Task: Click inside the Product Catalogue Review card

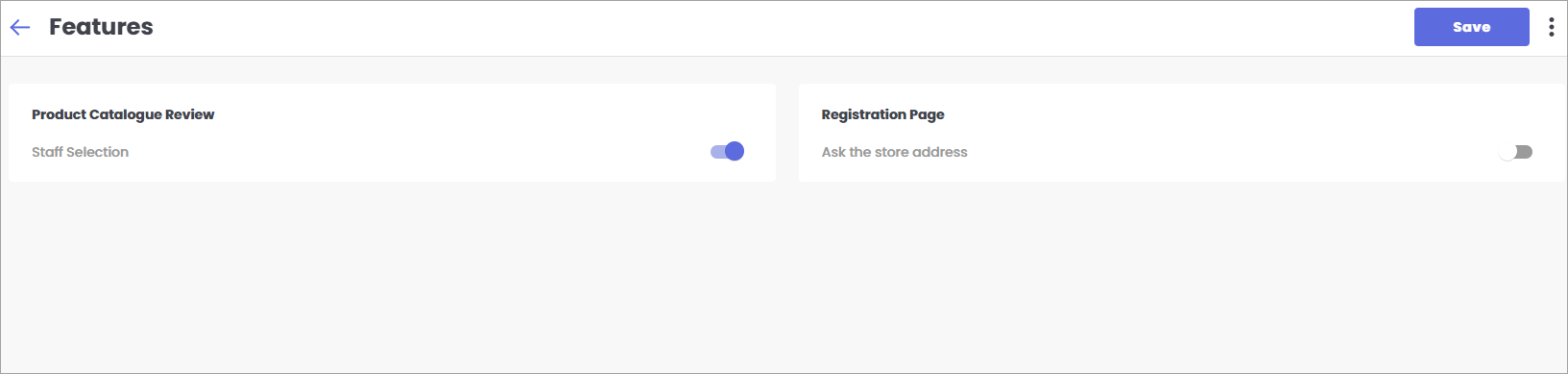Action: pyautogui.click(x=392, y=133)
